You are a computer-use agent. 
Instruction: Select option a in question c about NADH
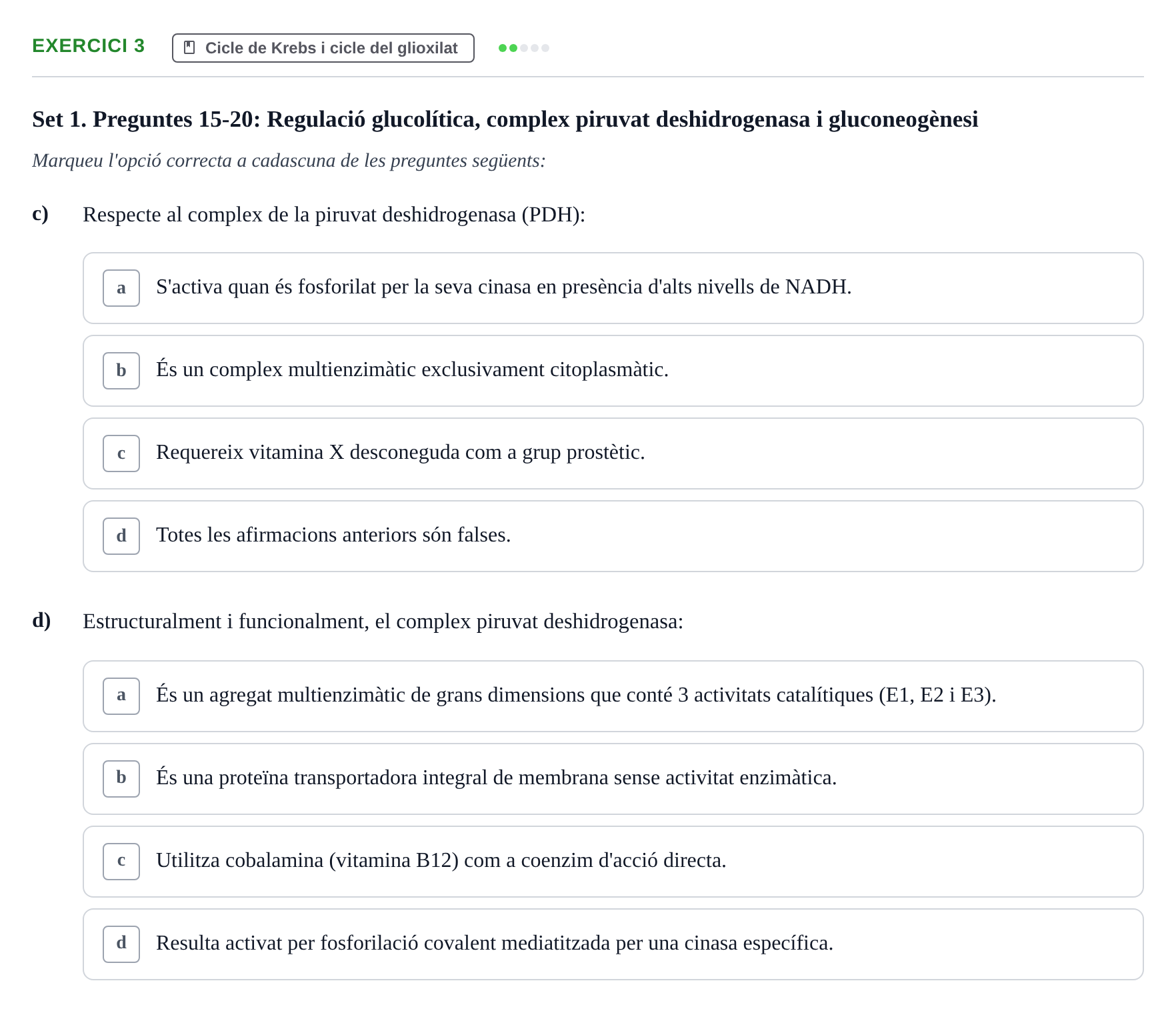[613, 288]
